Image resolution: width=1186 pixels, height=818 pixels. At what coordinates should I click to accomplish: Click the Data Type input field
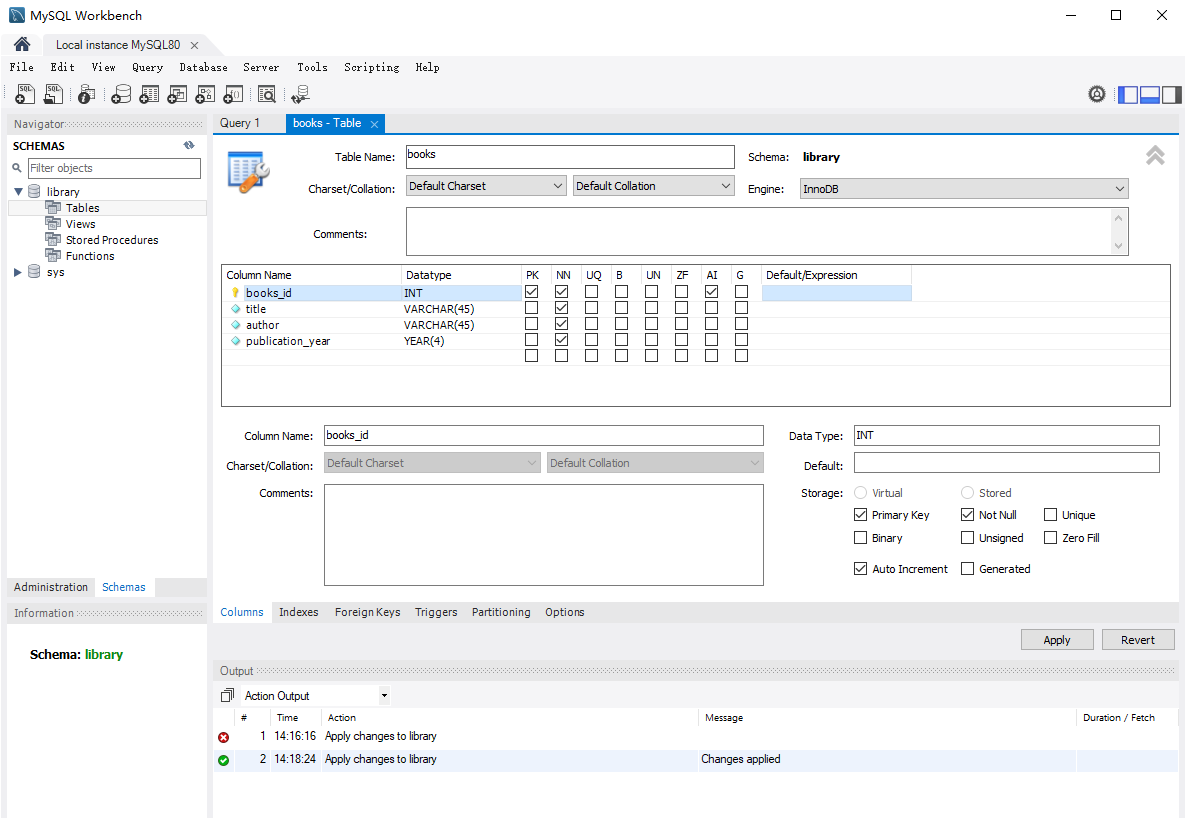1007,435
